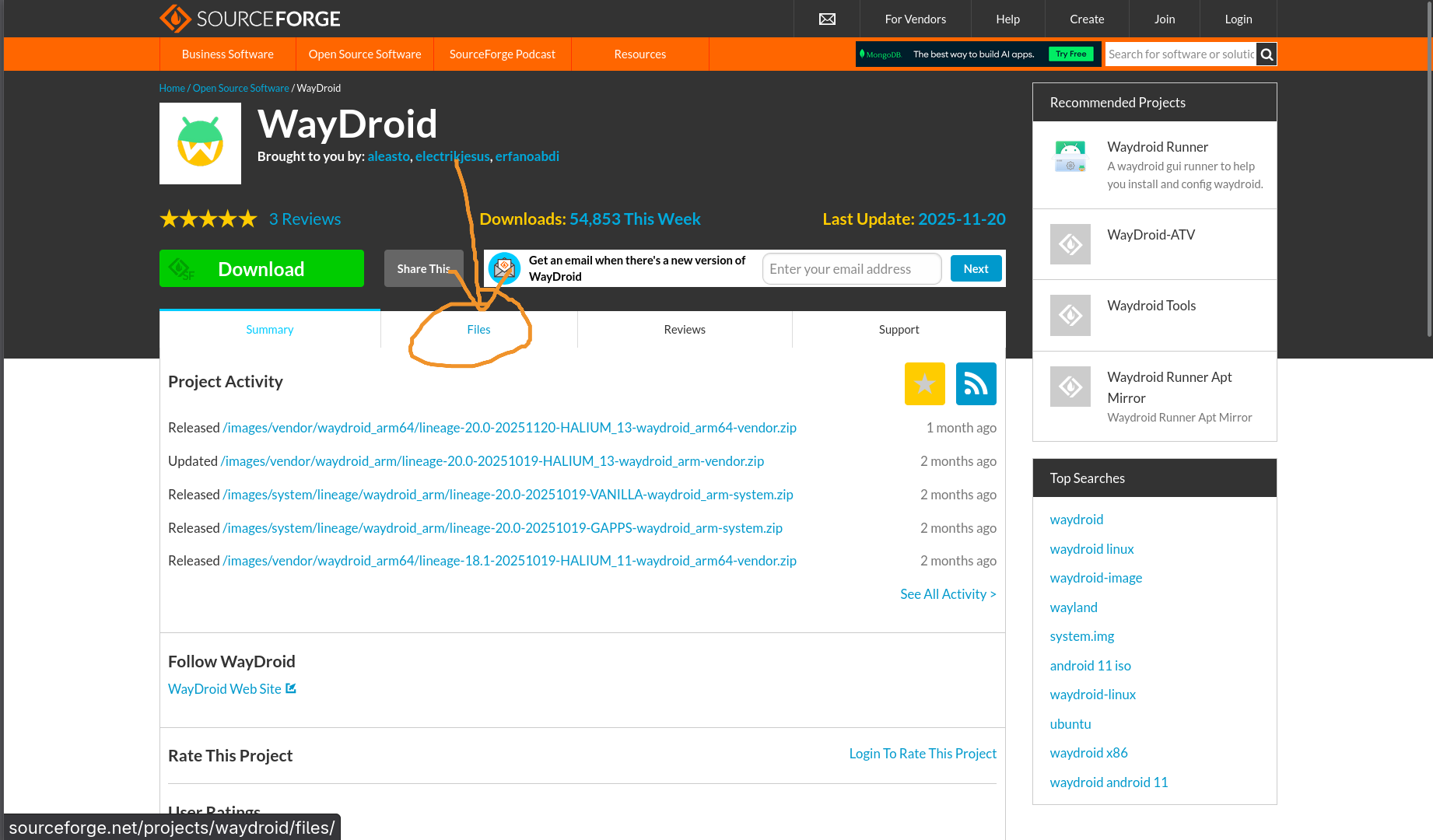This screenshot has width=1433, height=840.
Task: Click the email address input field
Action: 851,268
